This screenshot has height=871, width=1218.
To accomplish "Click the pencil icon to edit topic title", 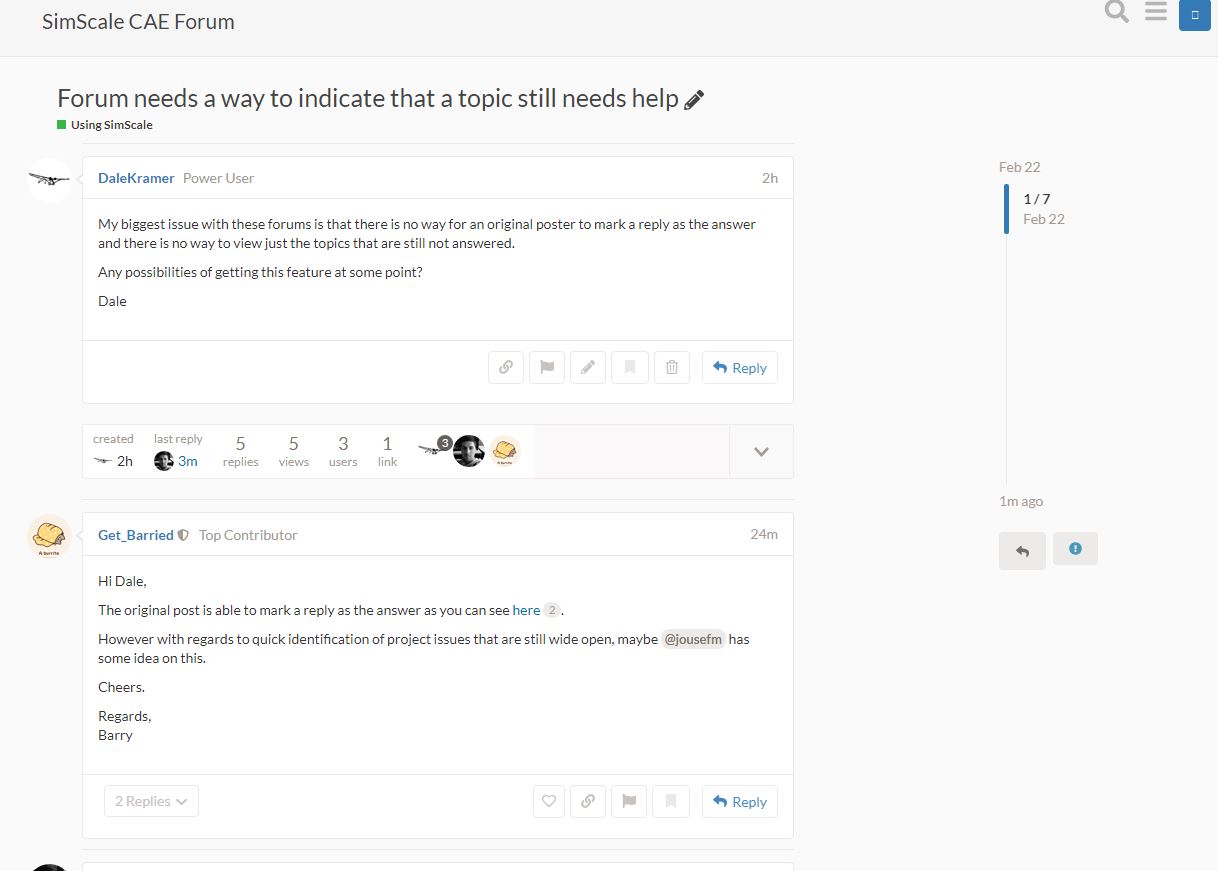I will (x=694, y=100).
